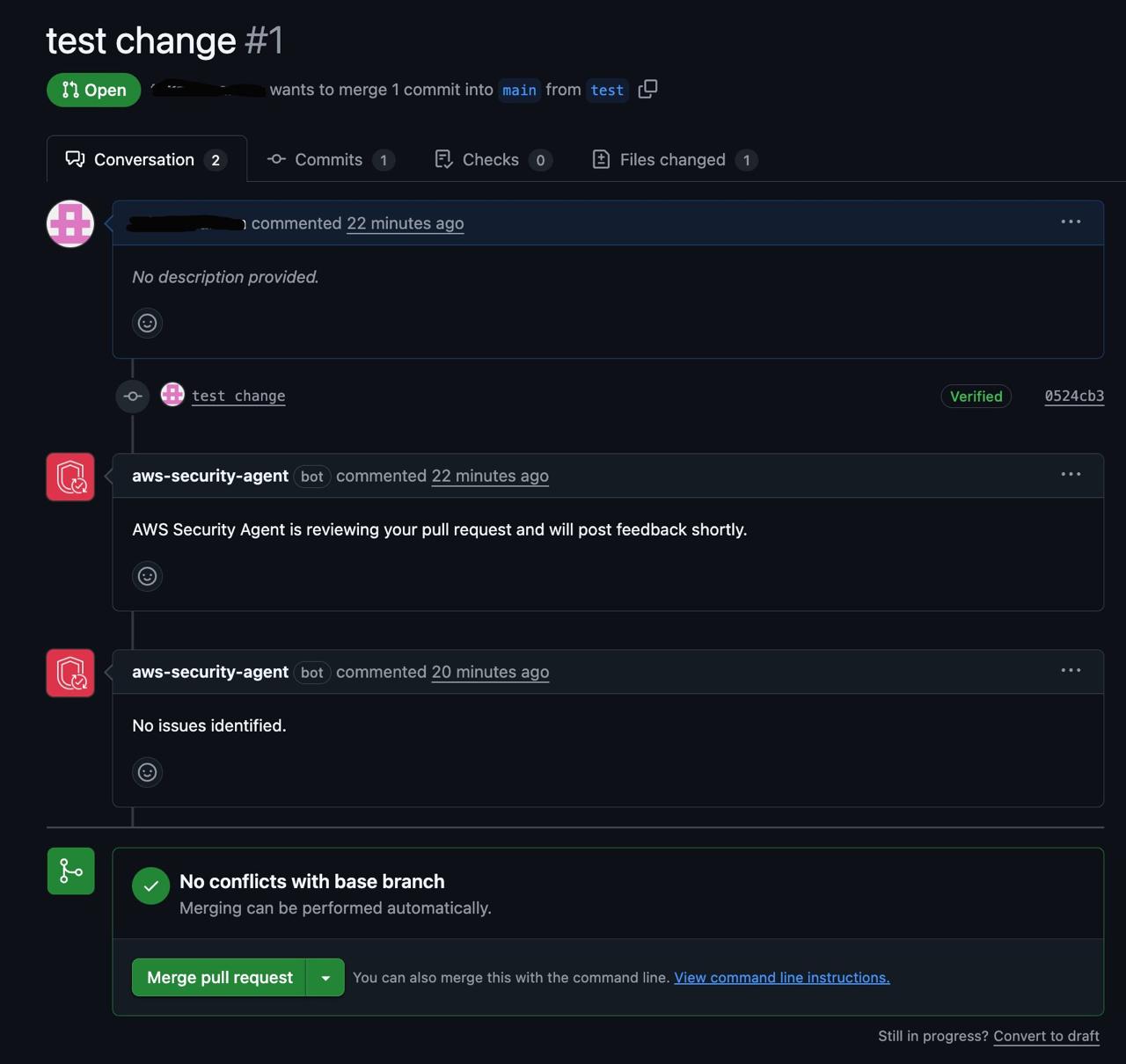Open options menu on the 22-minutes-ago bot comment
1126x1064 pixels.
1071,474
